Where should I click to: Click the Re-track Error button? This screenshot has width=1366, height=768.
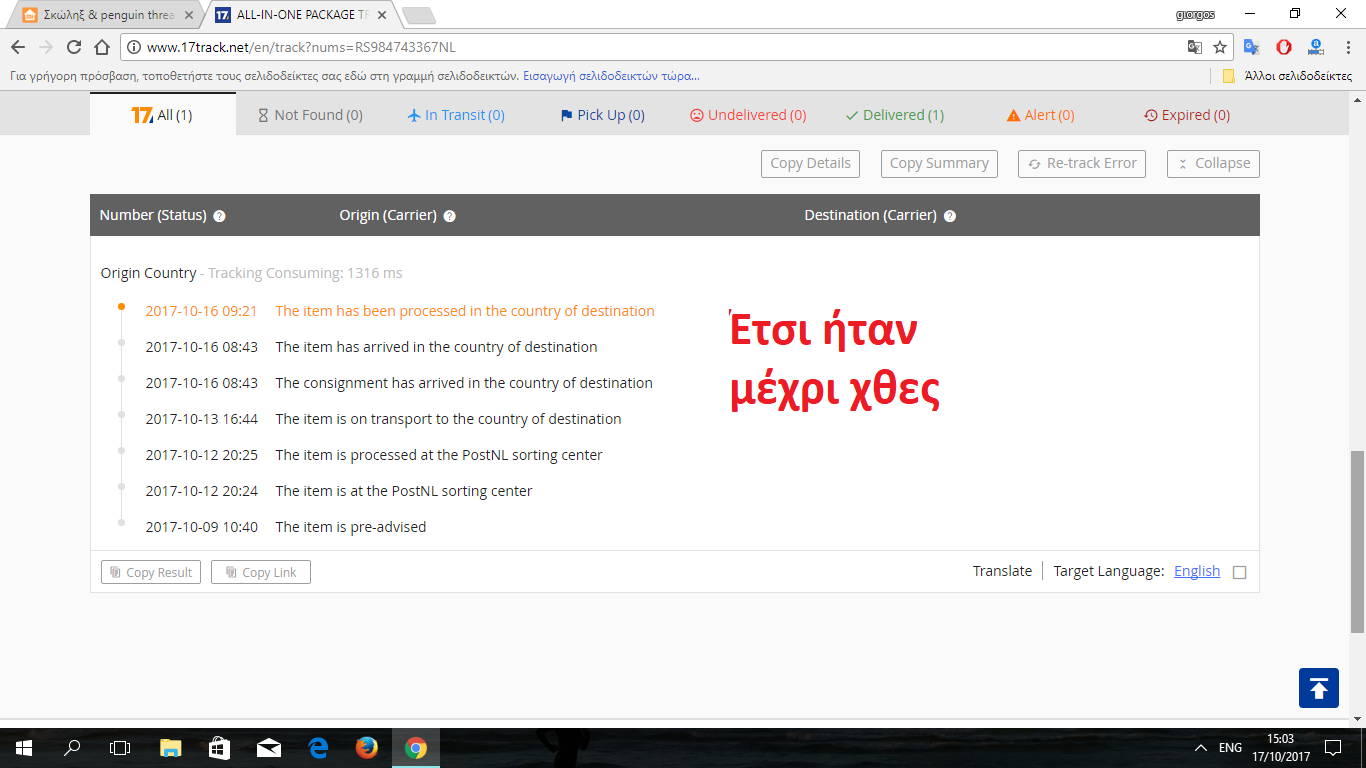coord(1082,164)
